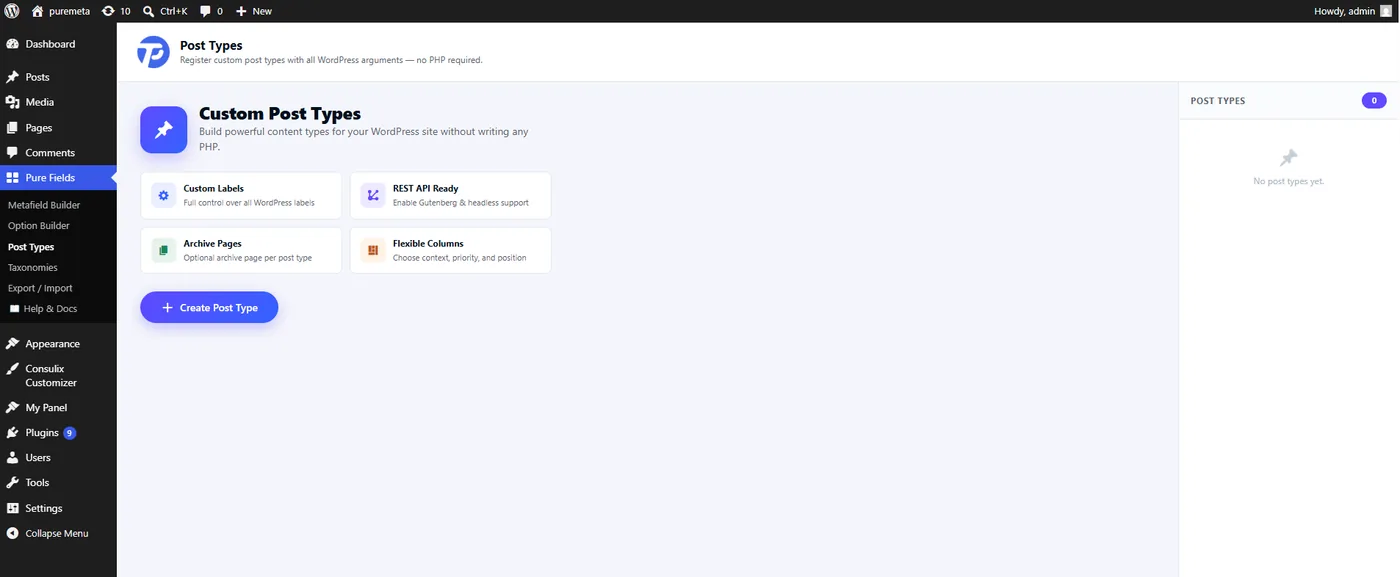Click the Archive Pages green icon

pyautogui.click(x=164, y=250)
